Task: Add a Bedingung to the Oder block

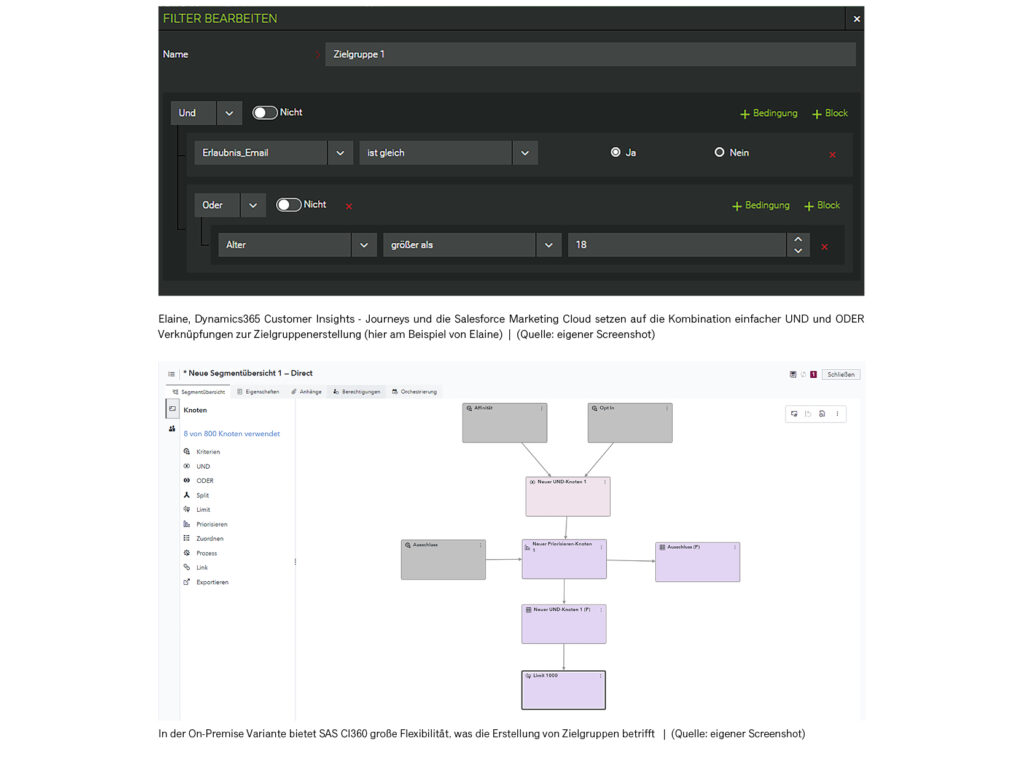Action: 761,206
